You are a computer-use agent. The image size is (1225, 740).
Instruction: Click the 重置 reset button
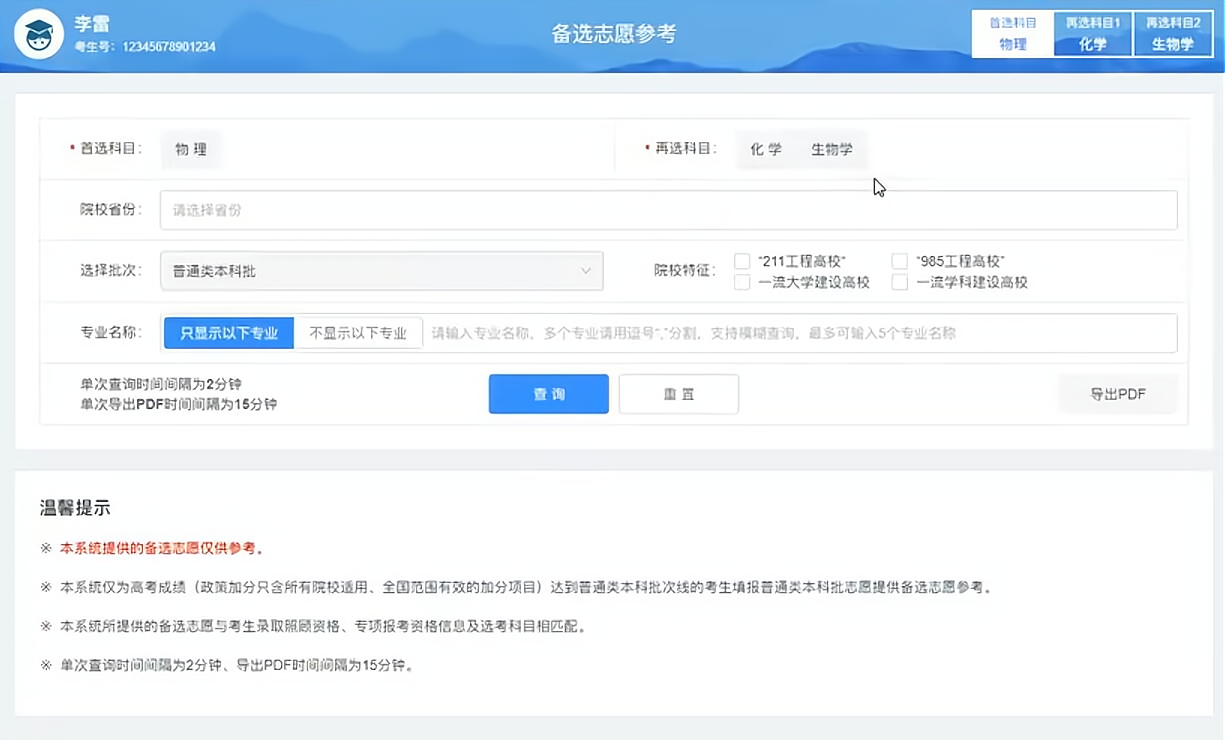678,393
